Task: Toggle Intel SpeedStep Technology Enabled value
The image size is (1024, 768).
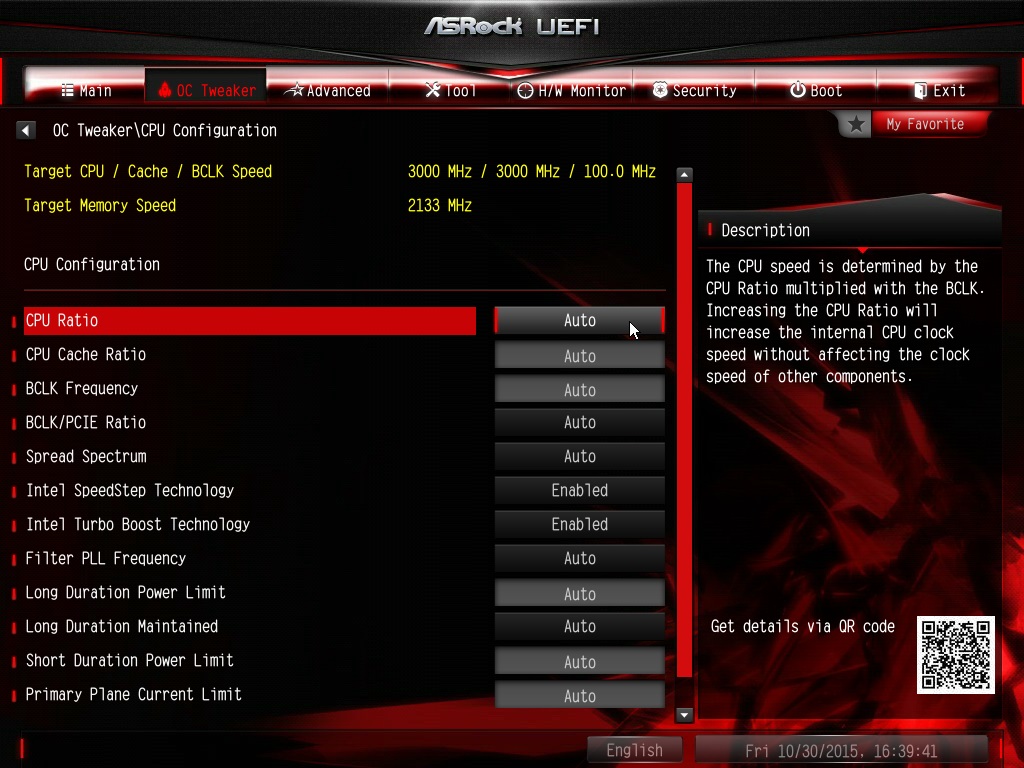Action: [579, 491]
